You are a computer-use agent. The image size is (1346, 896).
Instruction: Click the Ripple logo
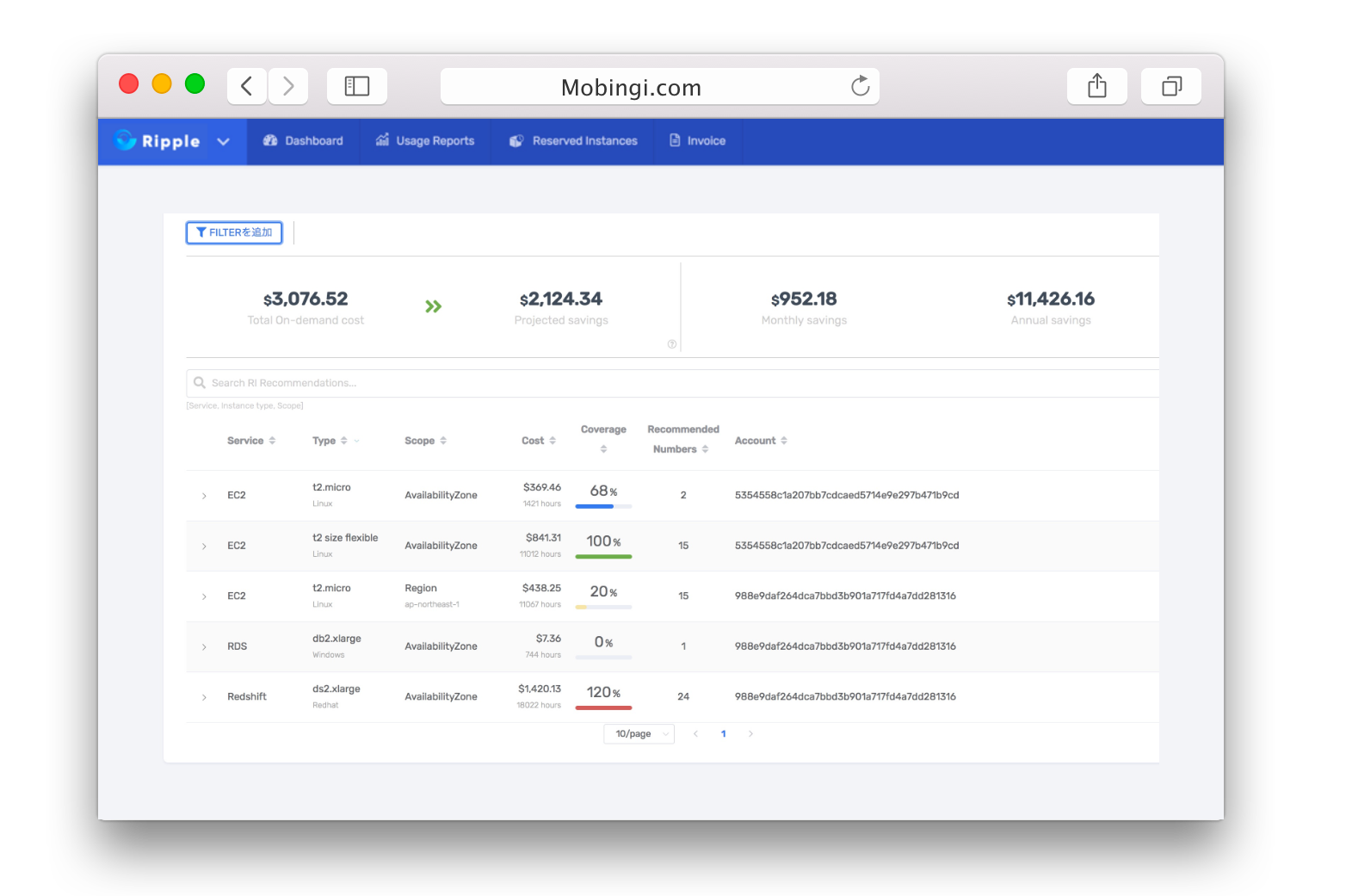pos(157,141)
